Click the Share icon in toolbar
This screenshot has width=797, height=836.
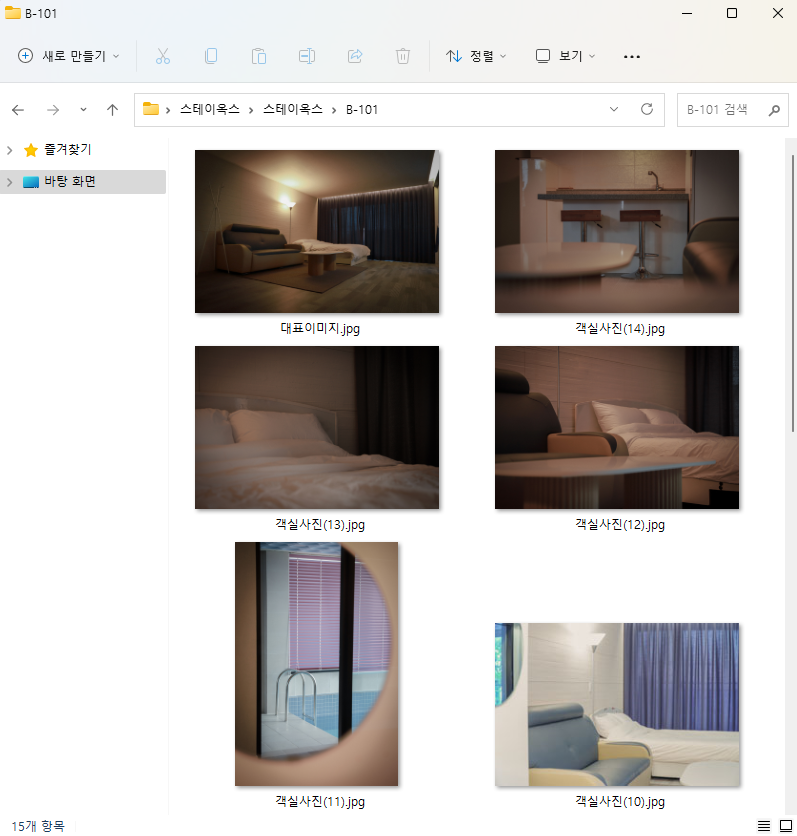point(355,56)
